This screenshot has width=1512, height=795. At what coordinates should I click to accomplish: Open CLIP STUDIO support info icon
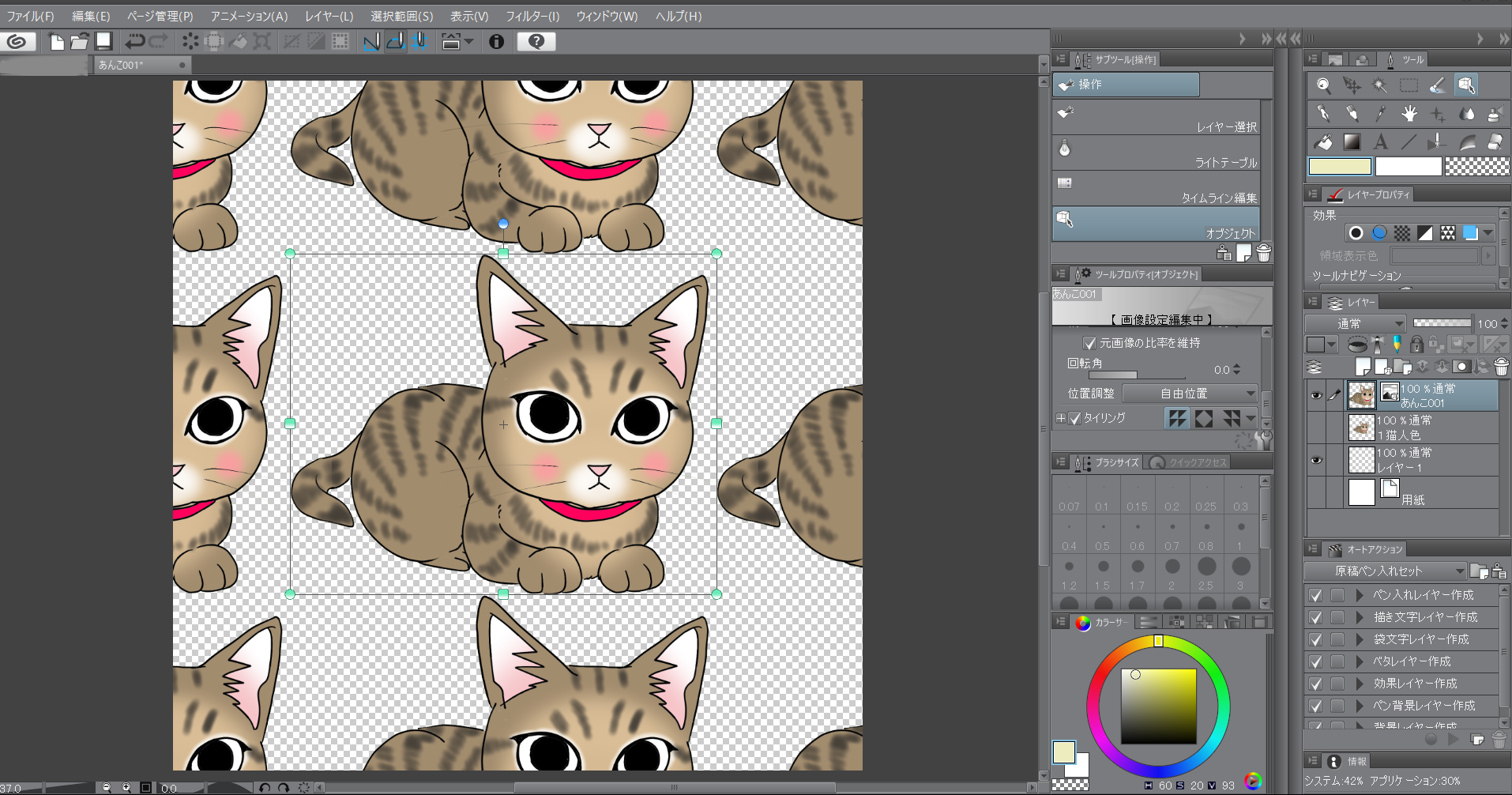click(x=496, y=42)
